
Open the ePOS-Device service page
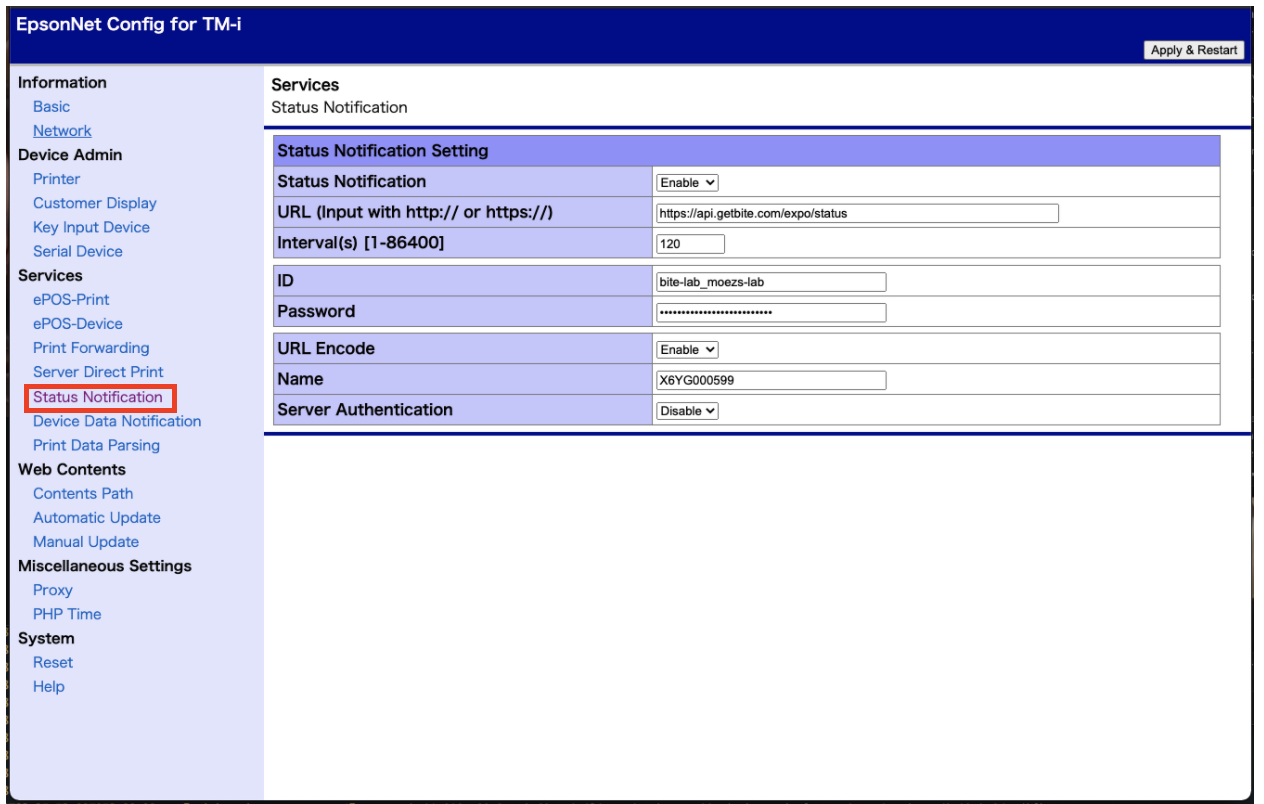click(x=78, y=323)
